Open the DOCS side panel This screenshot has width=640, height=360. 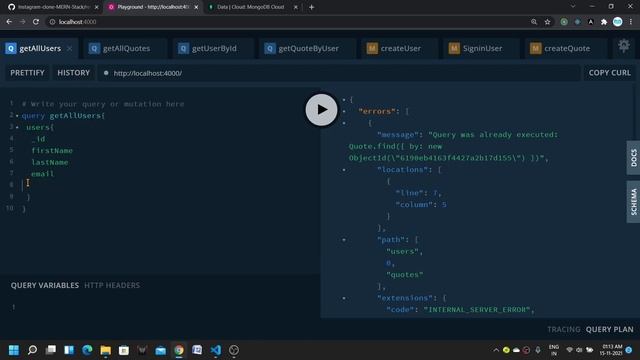tap(633, 158)
